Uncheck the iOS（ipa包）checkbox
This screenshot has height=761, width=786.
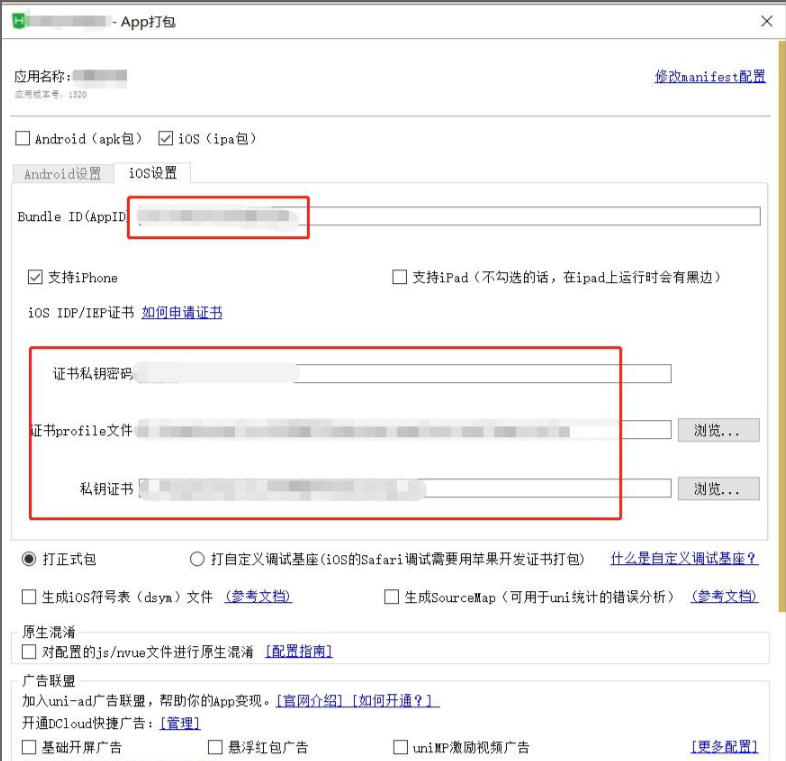point(165,138)
